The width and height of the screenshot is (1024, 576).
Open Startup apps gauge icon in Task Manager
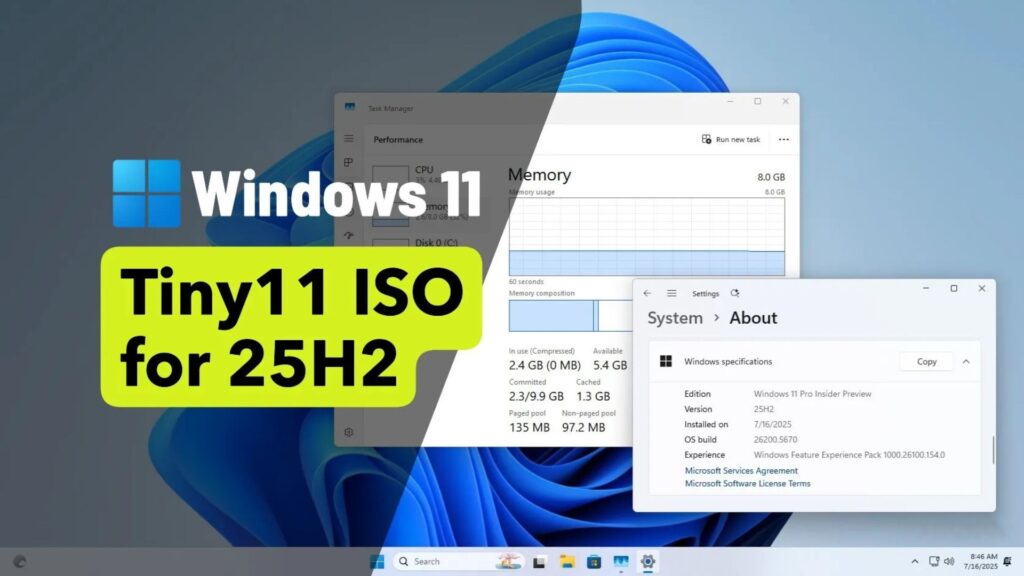pyautogui.click(x=349, y=235)
